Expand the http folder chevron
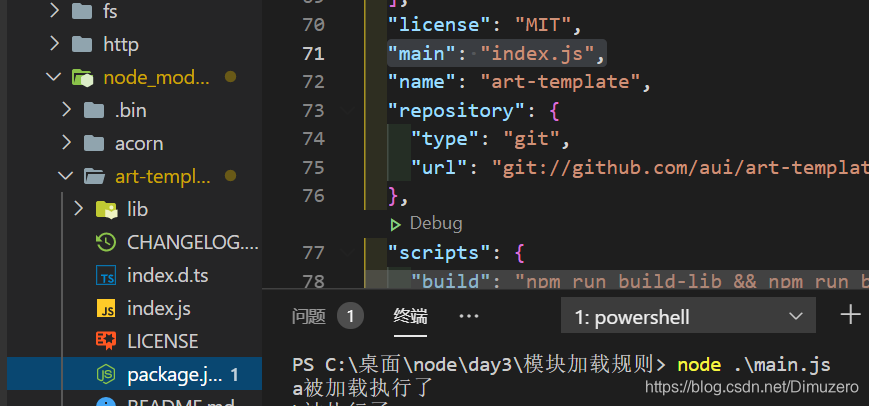 tap(54, 43)
